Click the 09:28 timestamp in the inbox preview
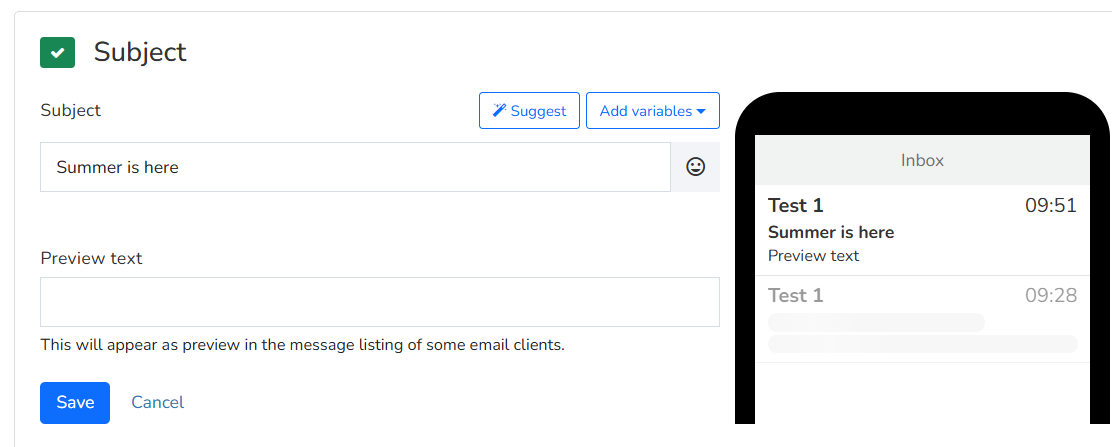This screenshot has width=1112, height=447. point(1051,295)
